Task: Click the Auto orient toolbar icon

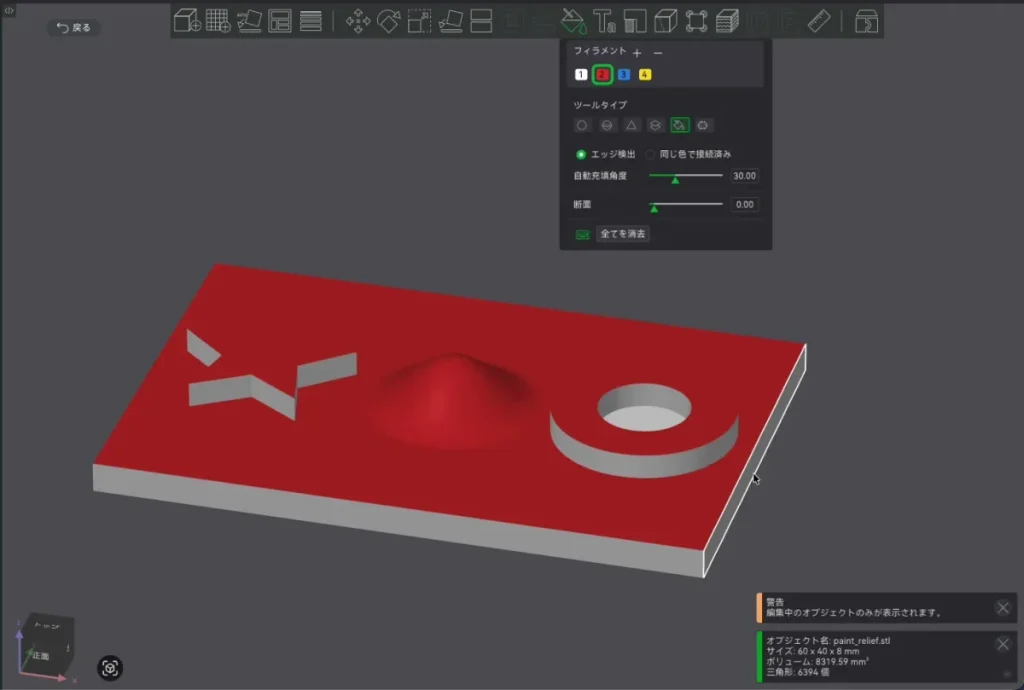Action: [249, 21]
